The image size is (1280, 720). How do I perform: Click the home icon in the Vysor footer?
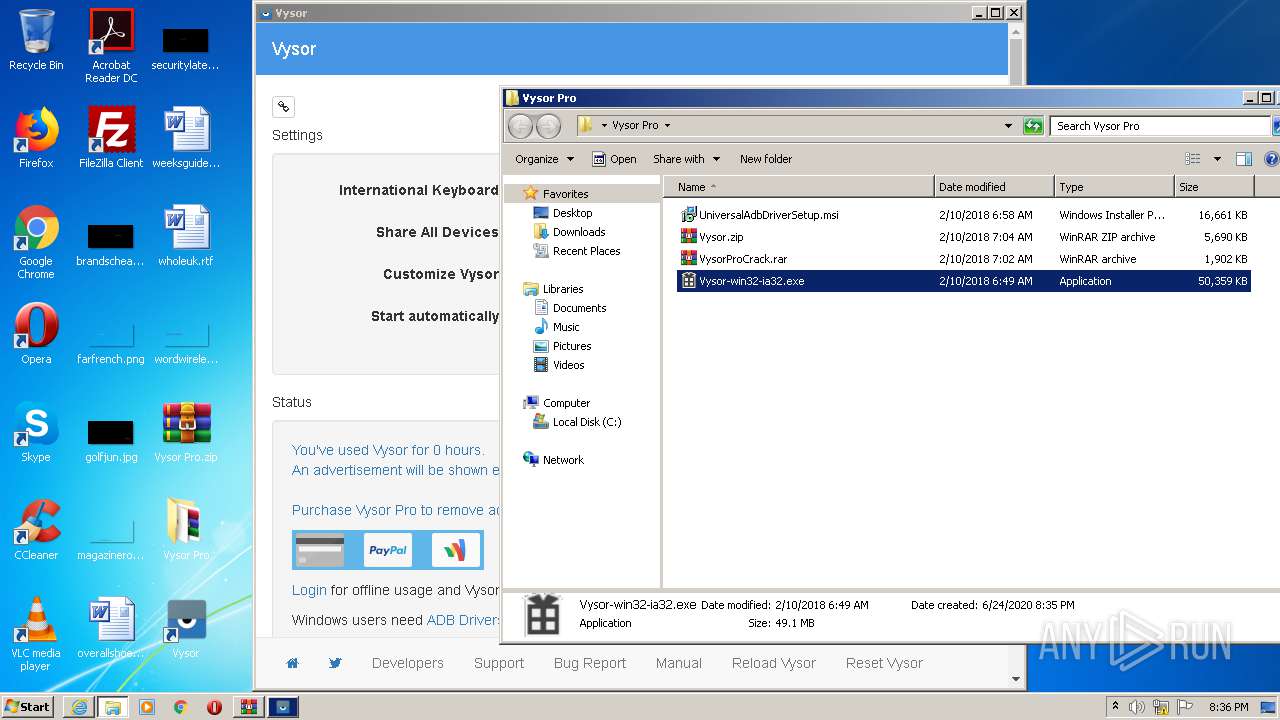click(x=293, y=663)
